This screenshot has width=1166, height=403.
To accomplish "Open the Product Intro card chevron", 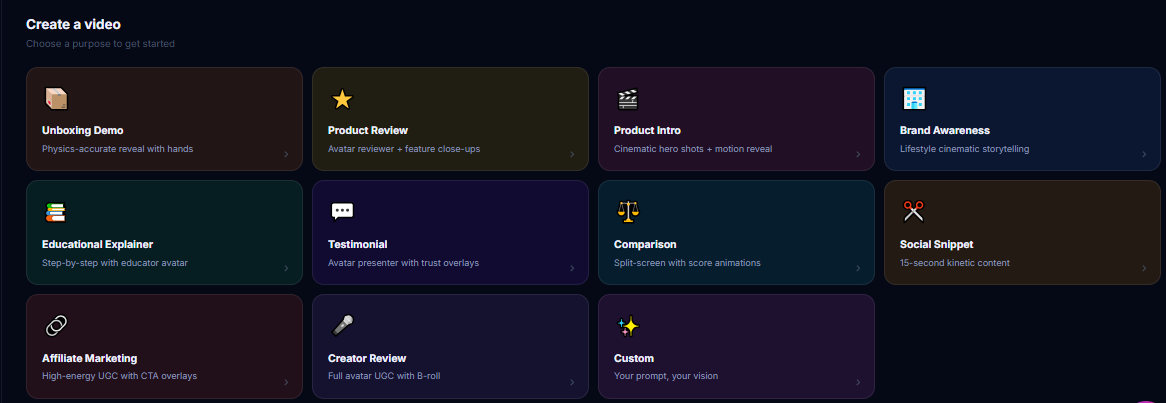I will point(857,155).
